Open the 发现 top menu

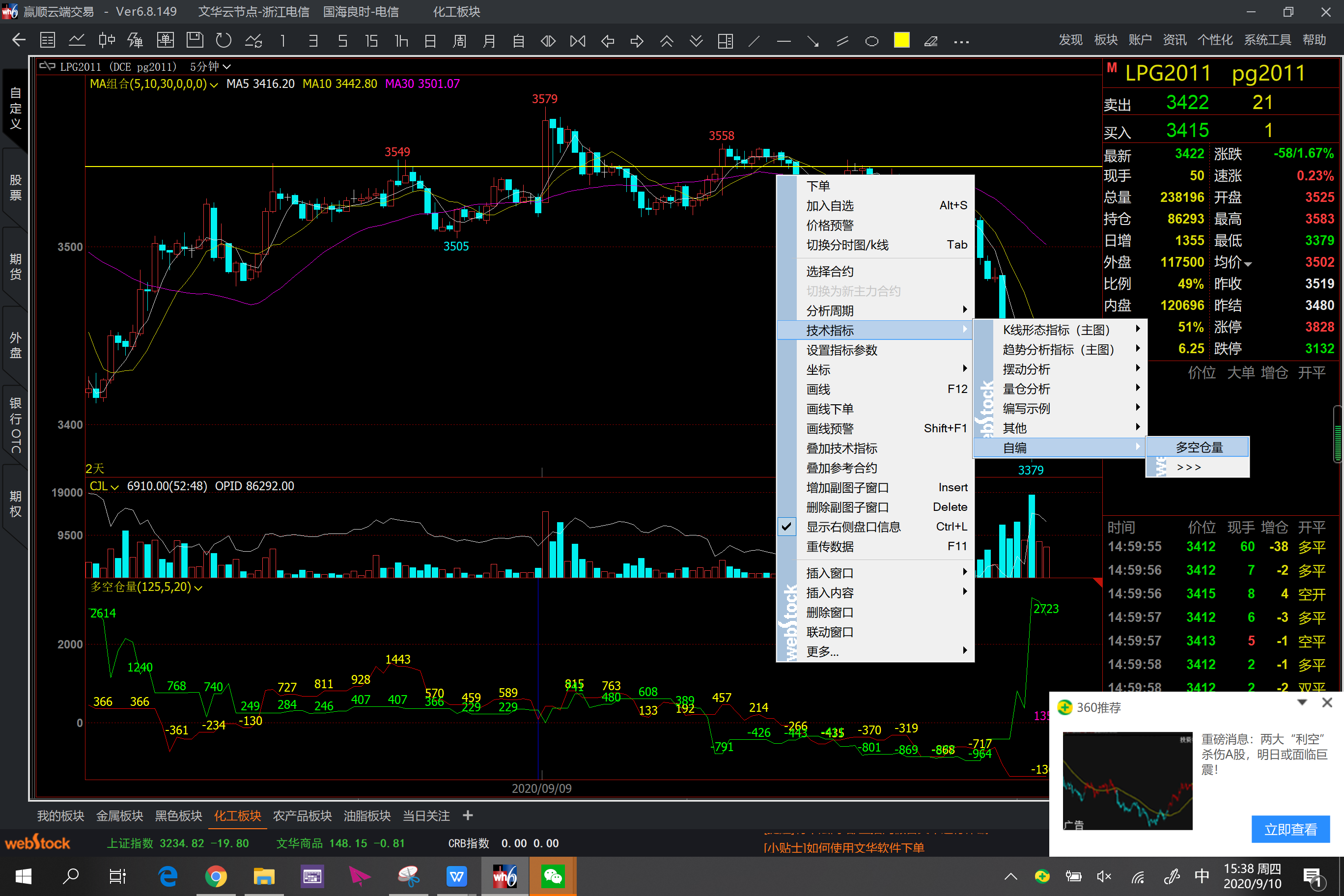[1070, 40]
